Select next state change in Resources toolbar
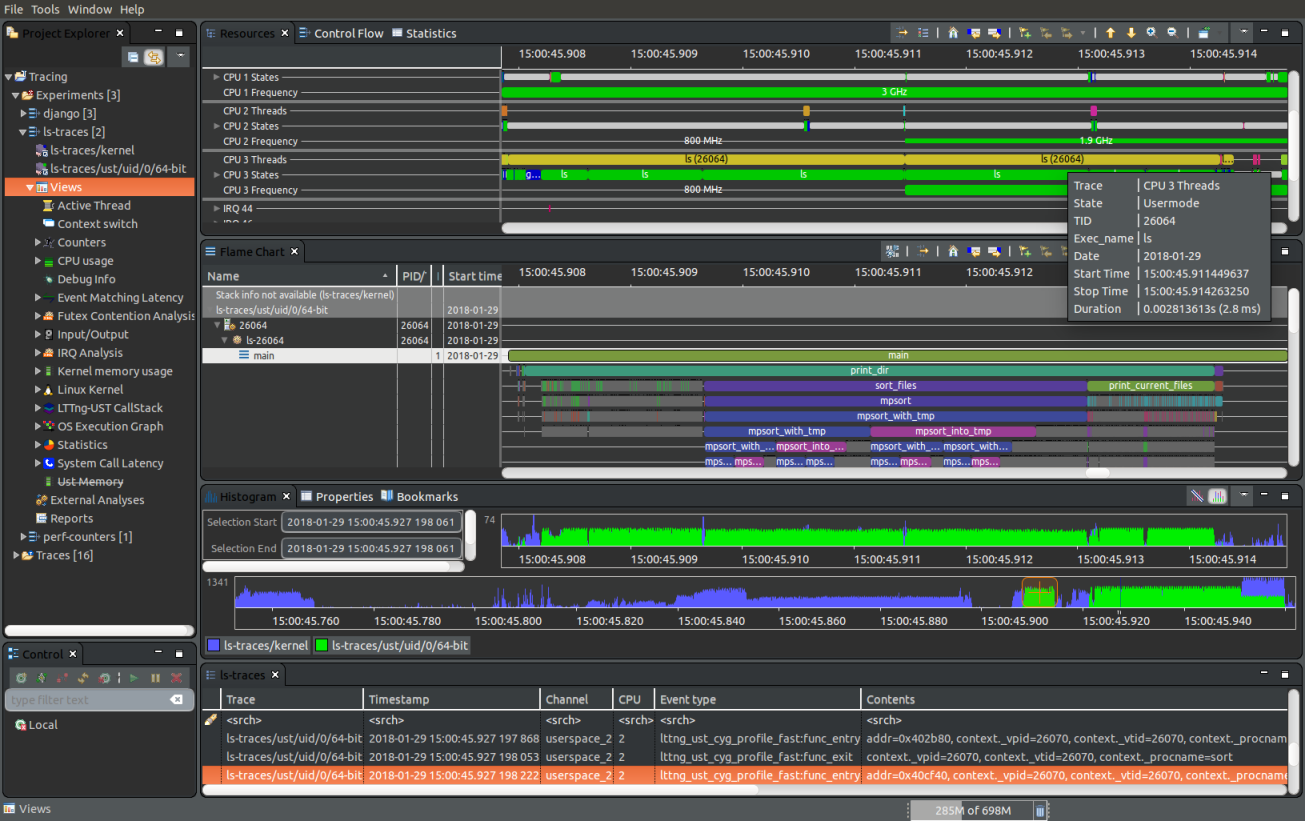This screenshot has width=1305, height=821. [x=995, y=33]
